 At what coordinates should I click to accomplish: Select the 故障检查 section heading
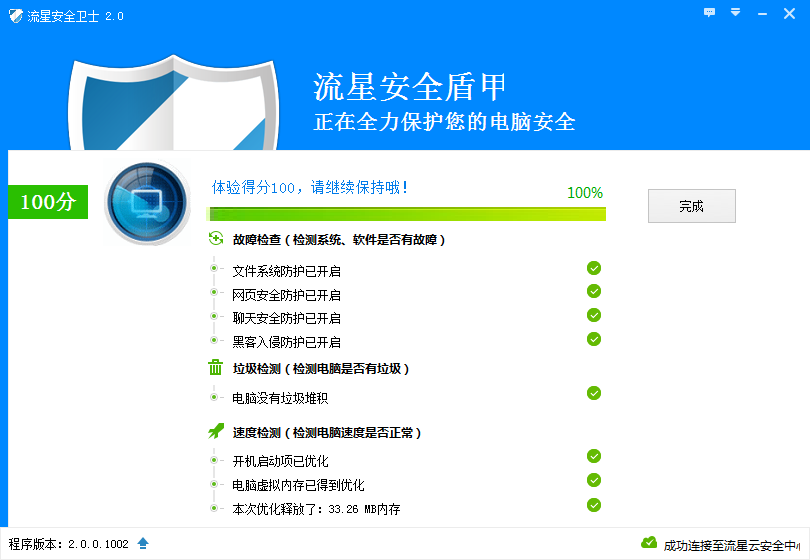339,240
